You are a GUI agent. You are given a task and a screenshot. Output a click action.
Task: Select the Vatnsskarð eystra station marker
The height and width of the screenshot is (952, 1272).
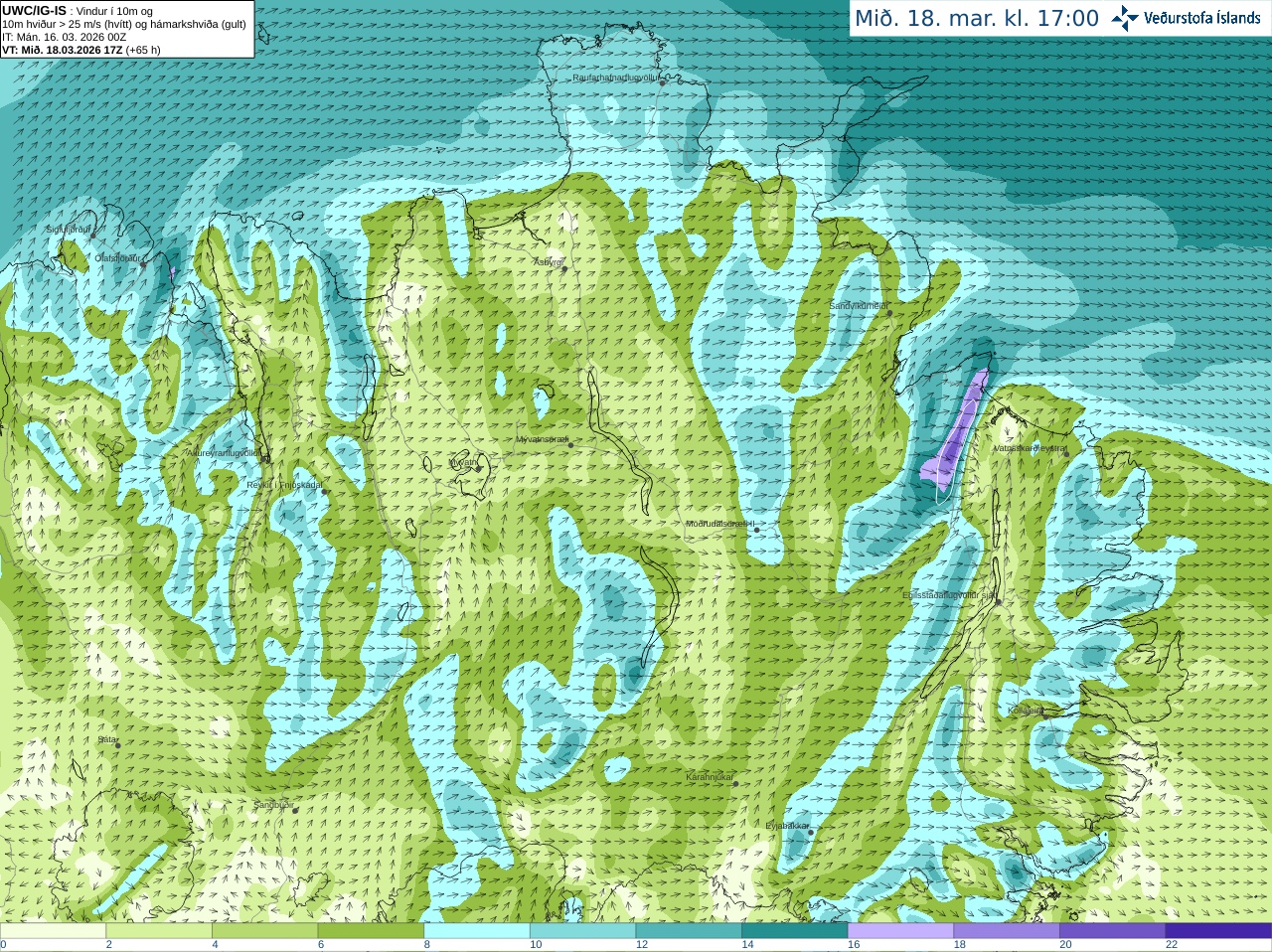1067,455
